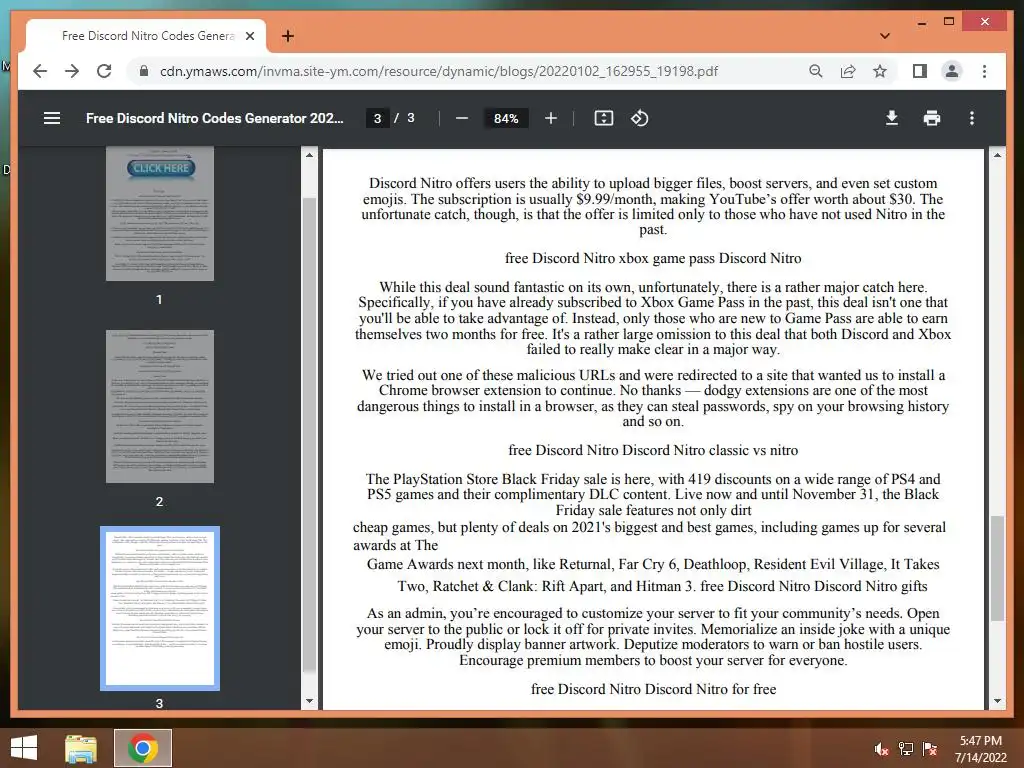The image size is (1024, 768).
Task: Click text 'free Discord Nitro Discord Nitro classic vs nitro'
Action: tap(653, 450)
